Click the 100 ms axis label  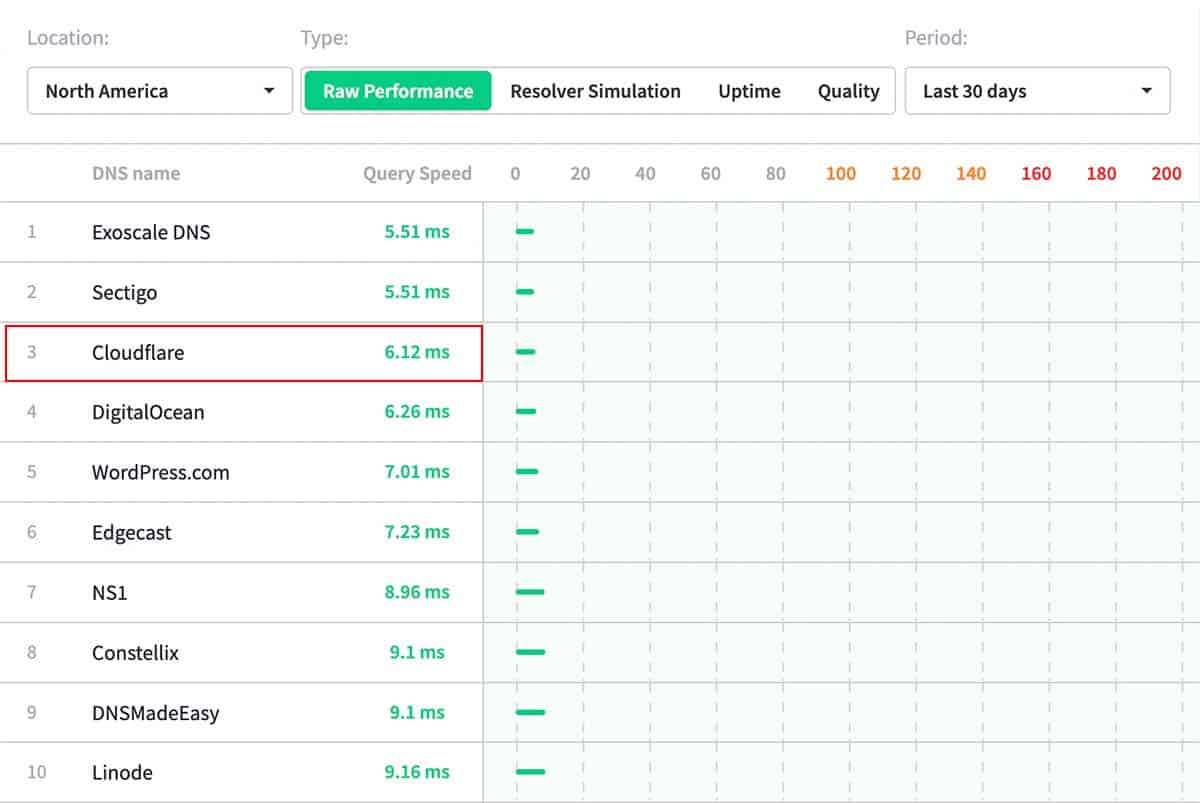pos(841,173)
